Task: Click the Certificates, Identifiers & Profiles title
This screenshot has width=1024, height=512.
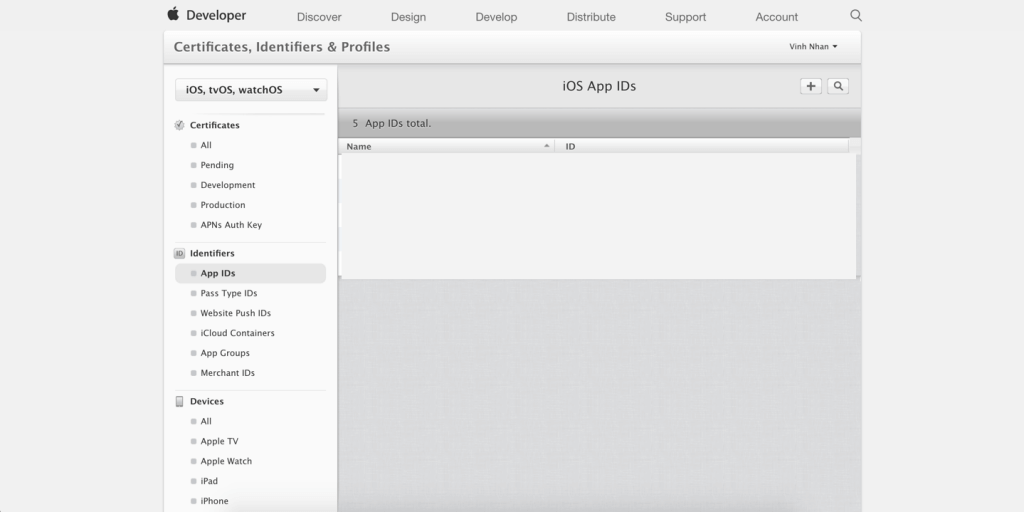Action: coord(281,47)
